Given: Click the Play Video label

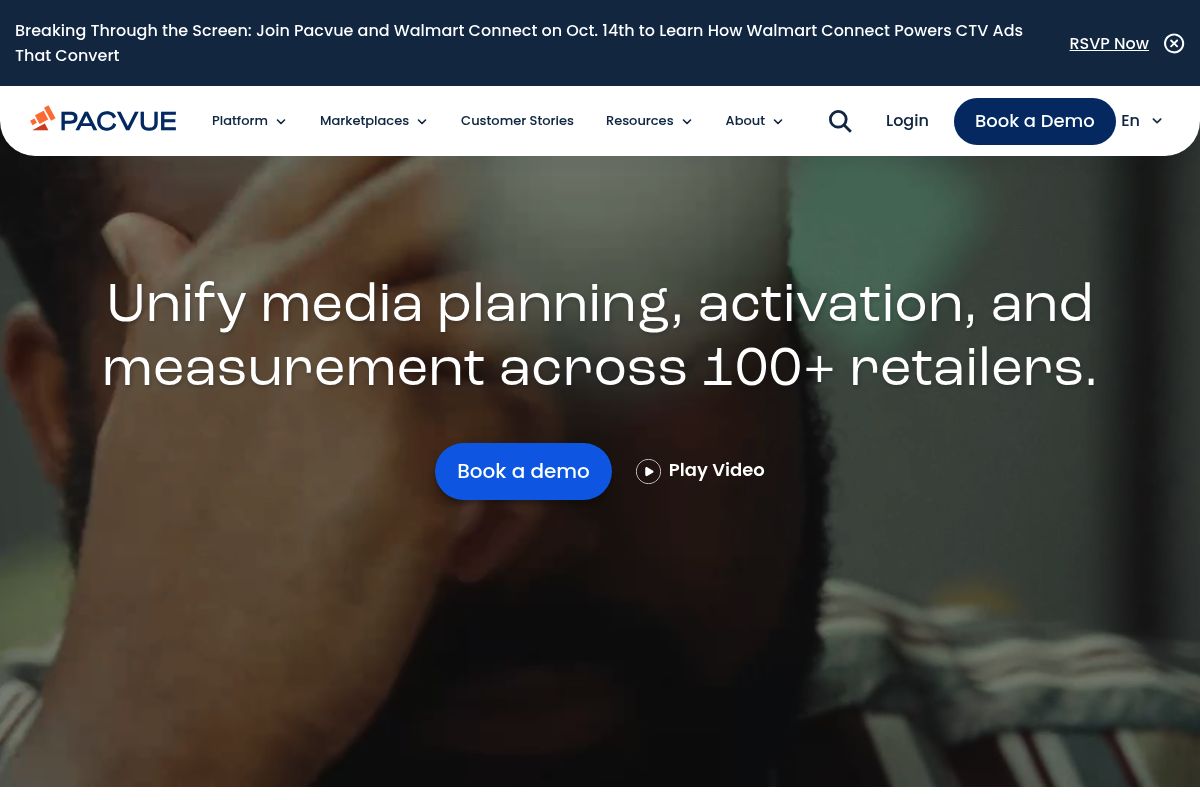Looking at the screenshot, I should [x=716, y=470].
